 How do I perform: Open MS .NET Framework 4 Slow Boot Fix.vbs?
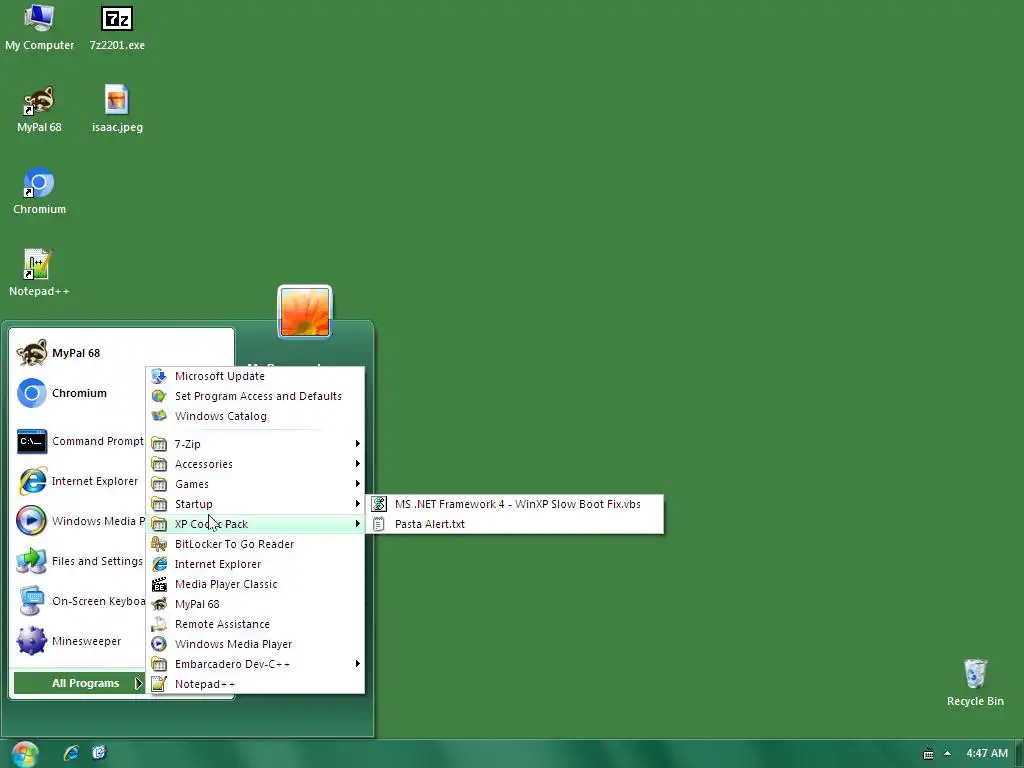click(515, 504)
